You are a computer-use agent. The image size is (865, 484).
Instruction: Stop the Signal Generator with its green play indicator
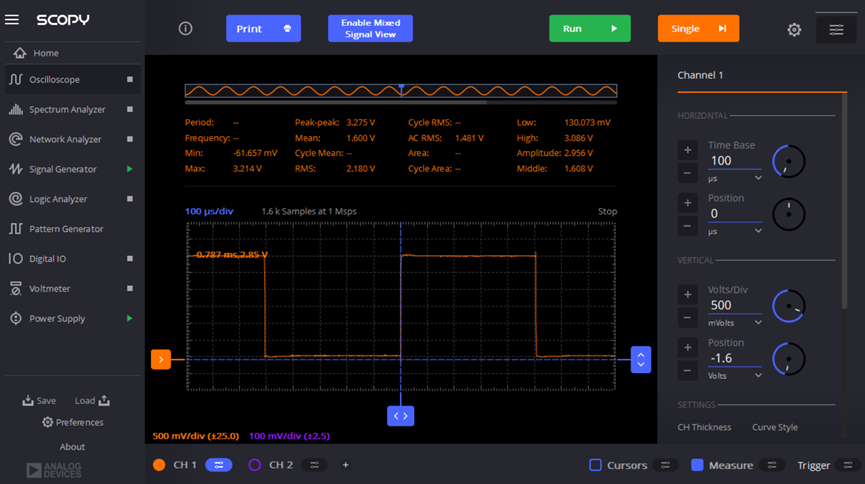(130, 169)
